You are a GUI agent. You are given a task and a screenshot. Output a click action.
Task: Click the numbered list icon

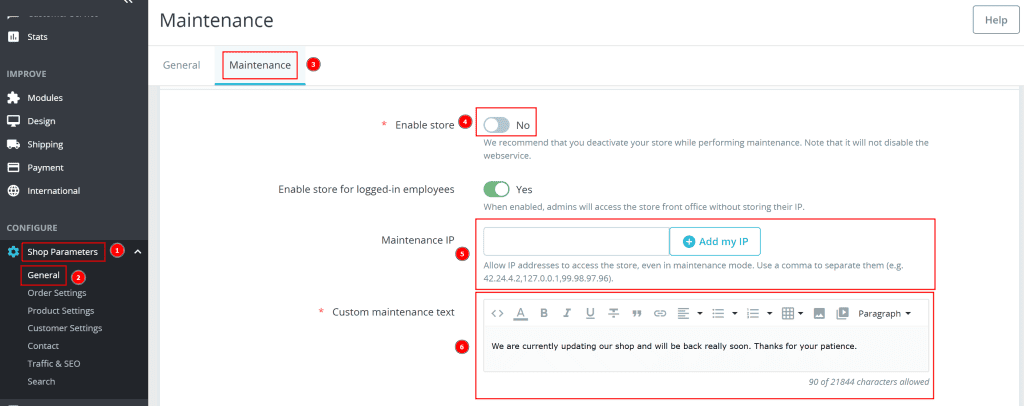point(753,313)
